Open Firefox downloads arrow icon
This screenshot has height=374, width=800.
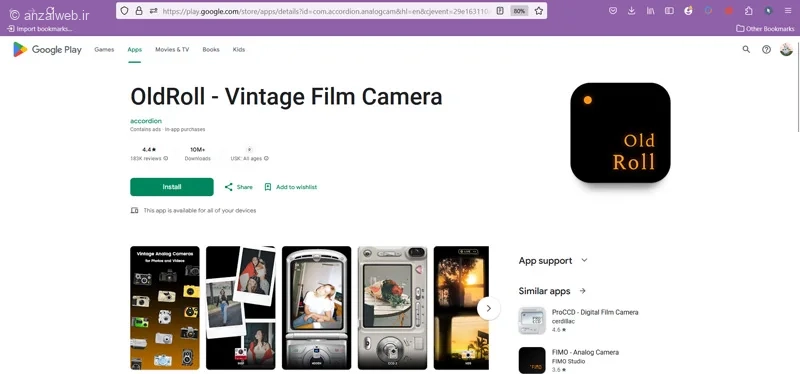click(x=632, y=11)
